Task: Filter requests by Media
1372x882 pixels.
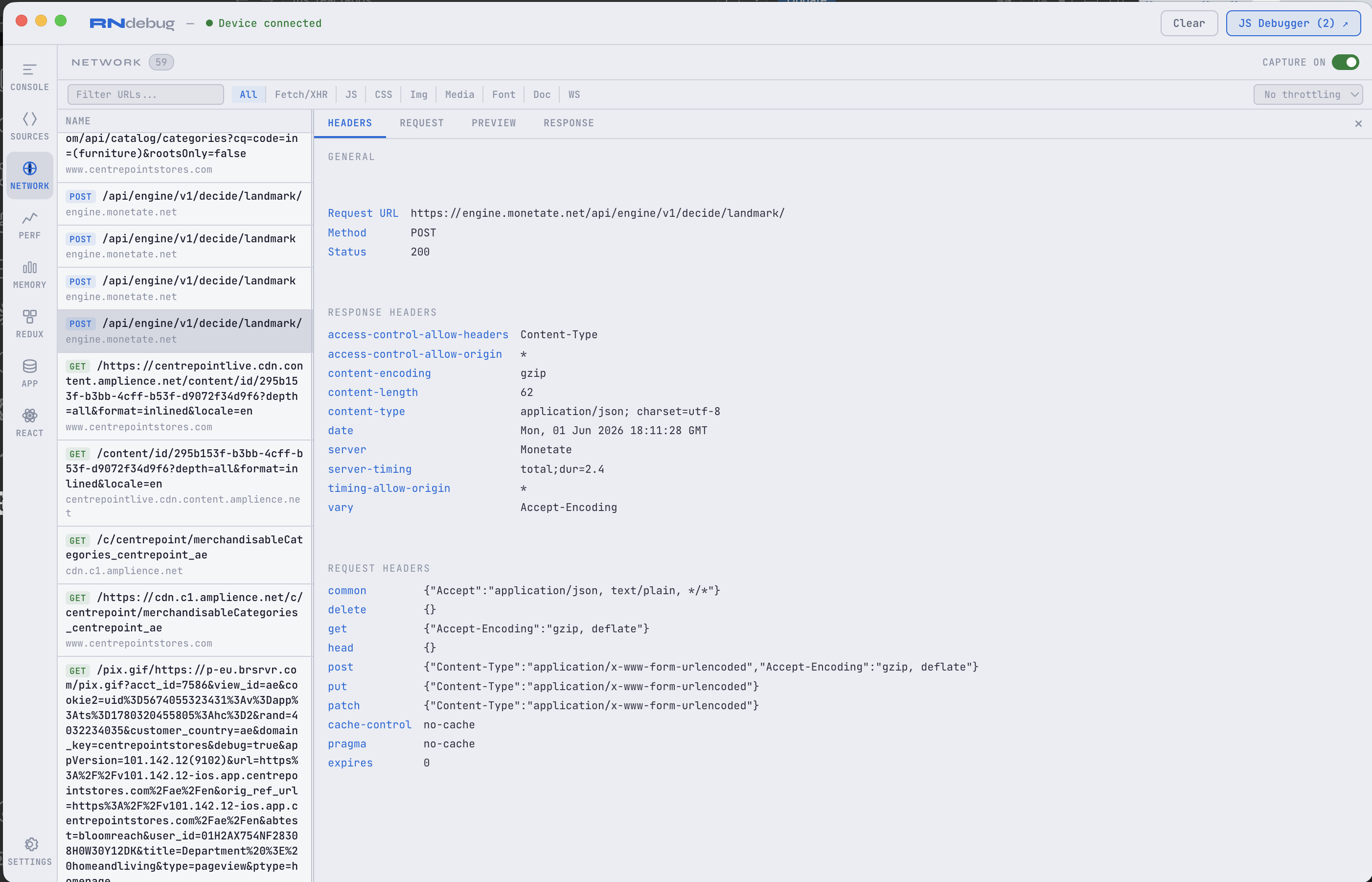Action: click(x=459, y=94)
